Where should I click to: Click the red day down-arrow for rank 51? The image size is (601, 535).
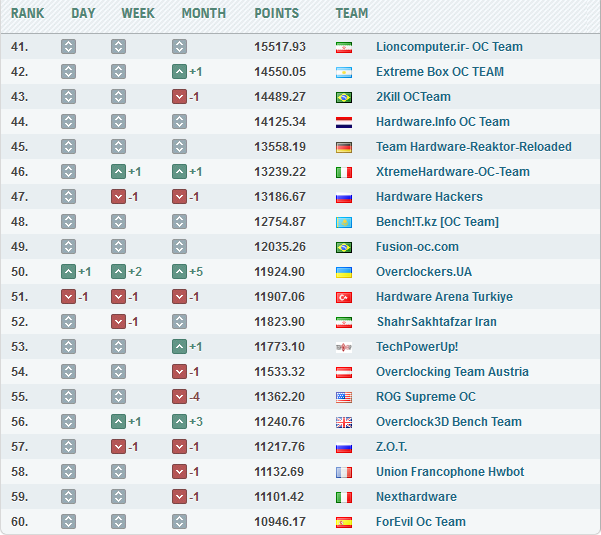tap(68, 297)
